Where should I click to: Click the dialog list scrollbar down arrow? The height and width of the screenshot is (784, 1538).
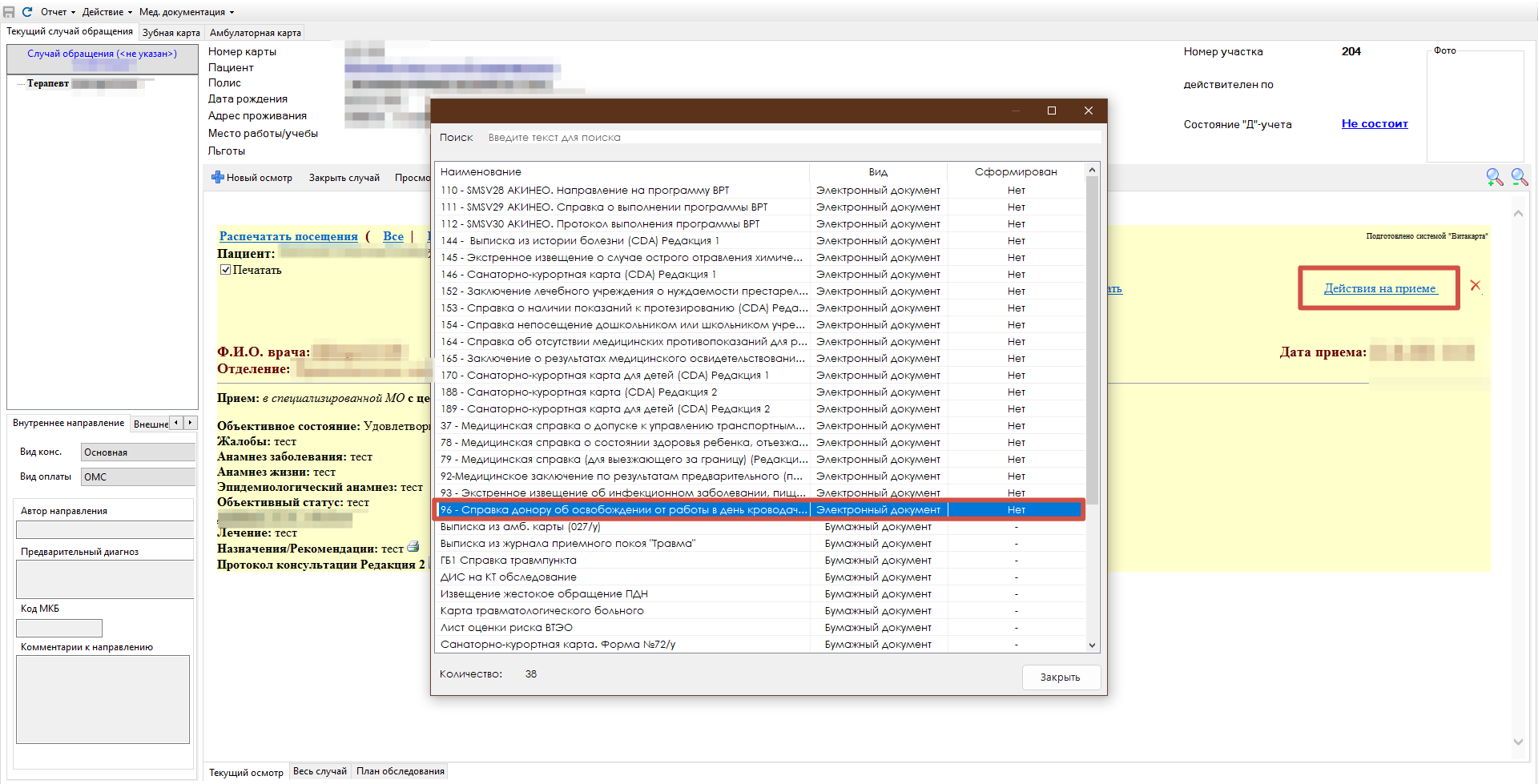1092,645
